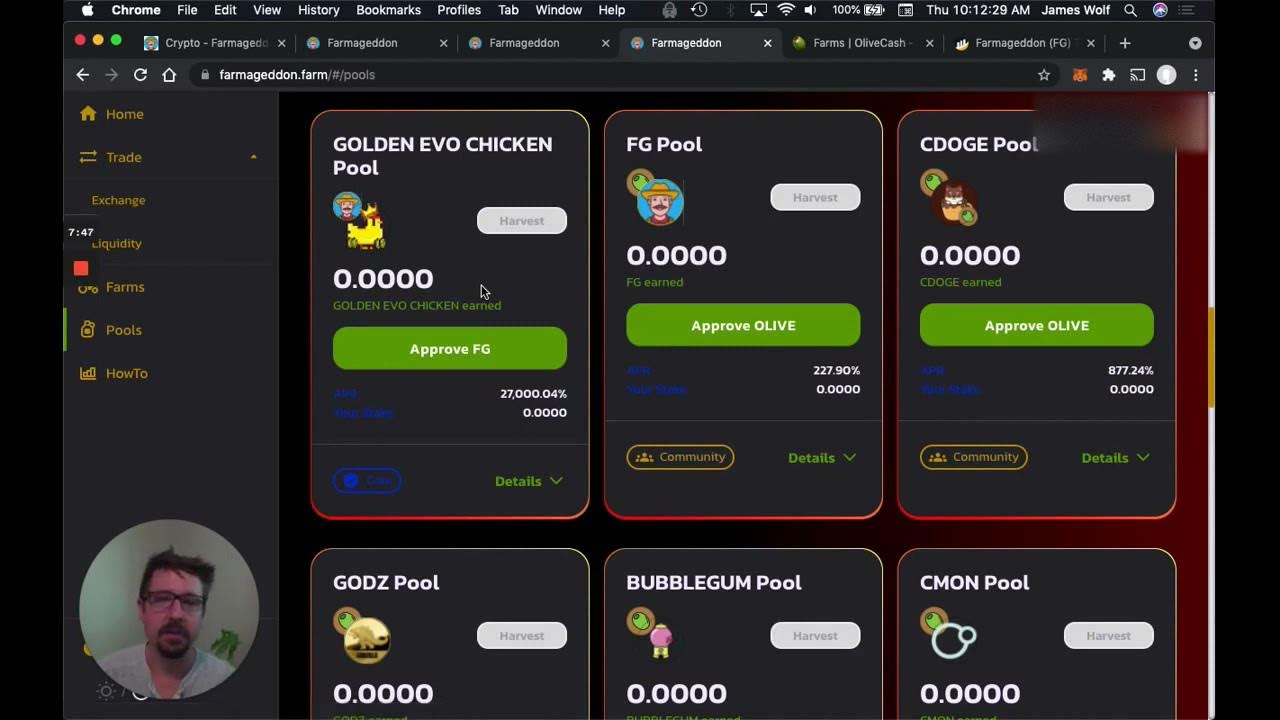Harvest the BUBBLEGUM Pool rewards

click(815, 636)
